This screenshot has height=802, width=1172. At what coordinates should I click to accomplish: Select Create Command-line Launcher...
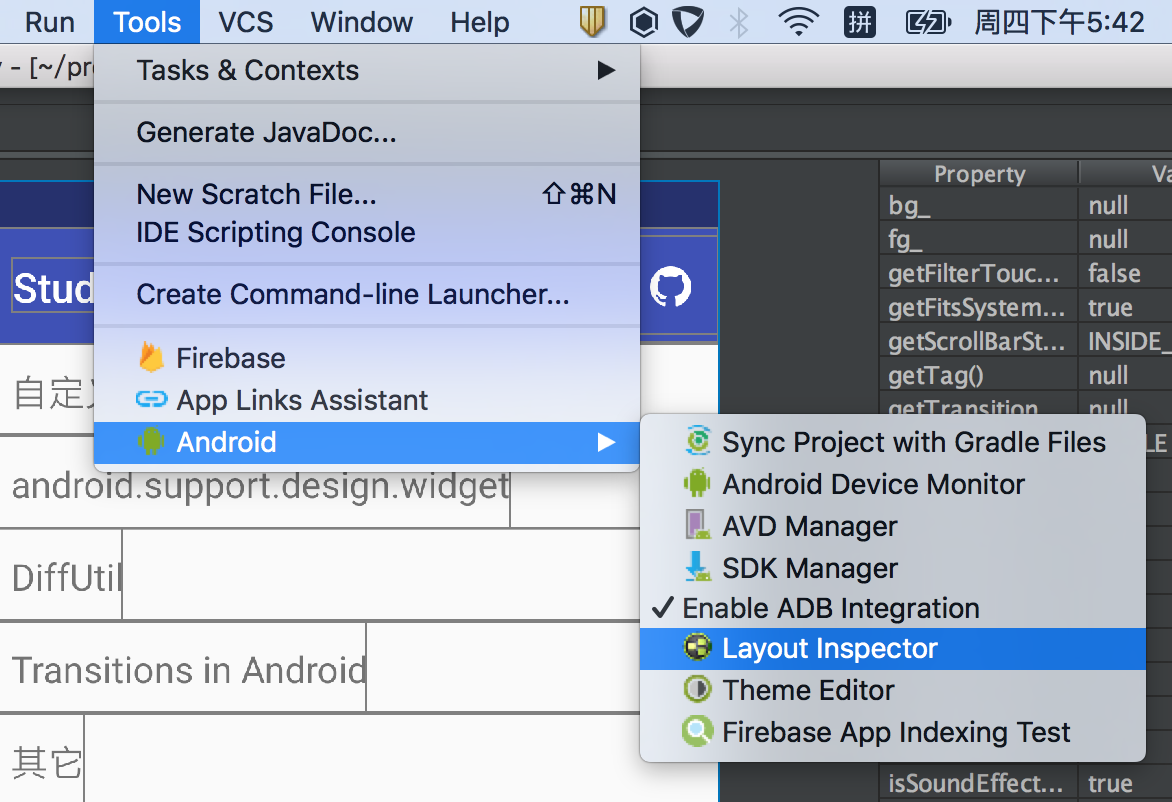tap(366, 294)
